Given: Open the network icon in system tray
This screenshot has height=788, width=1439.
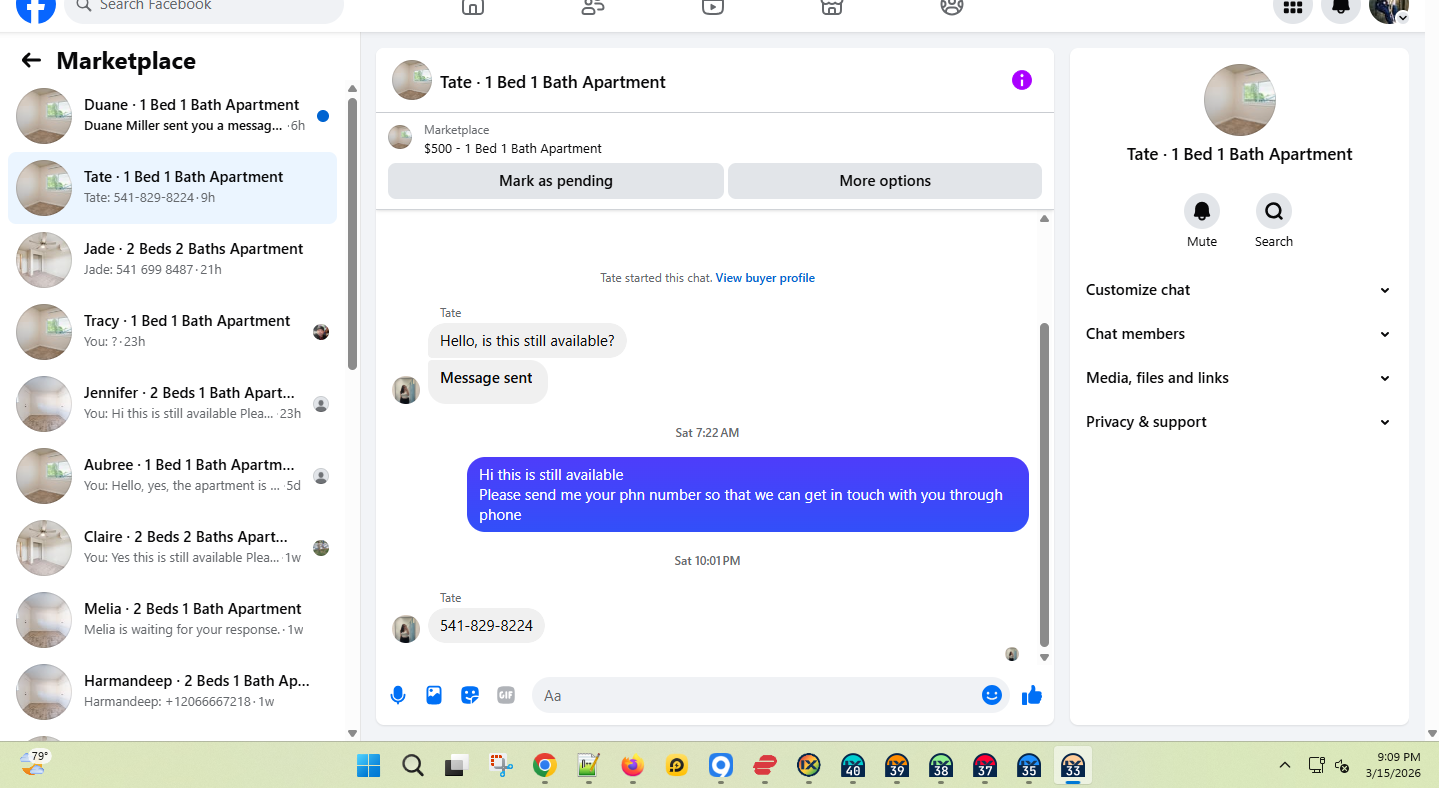Looking at the screenshot, I should (x=1317, y=766).
